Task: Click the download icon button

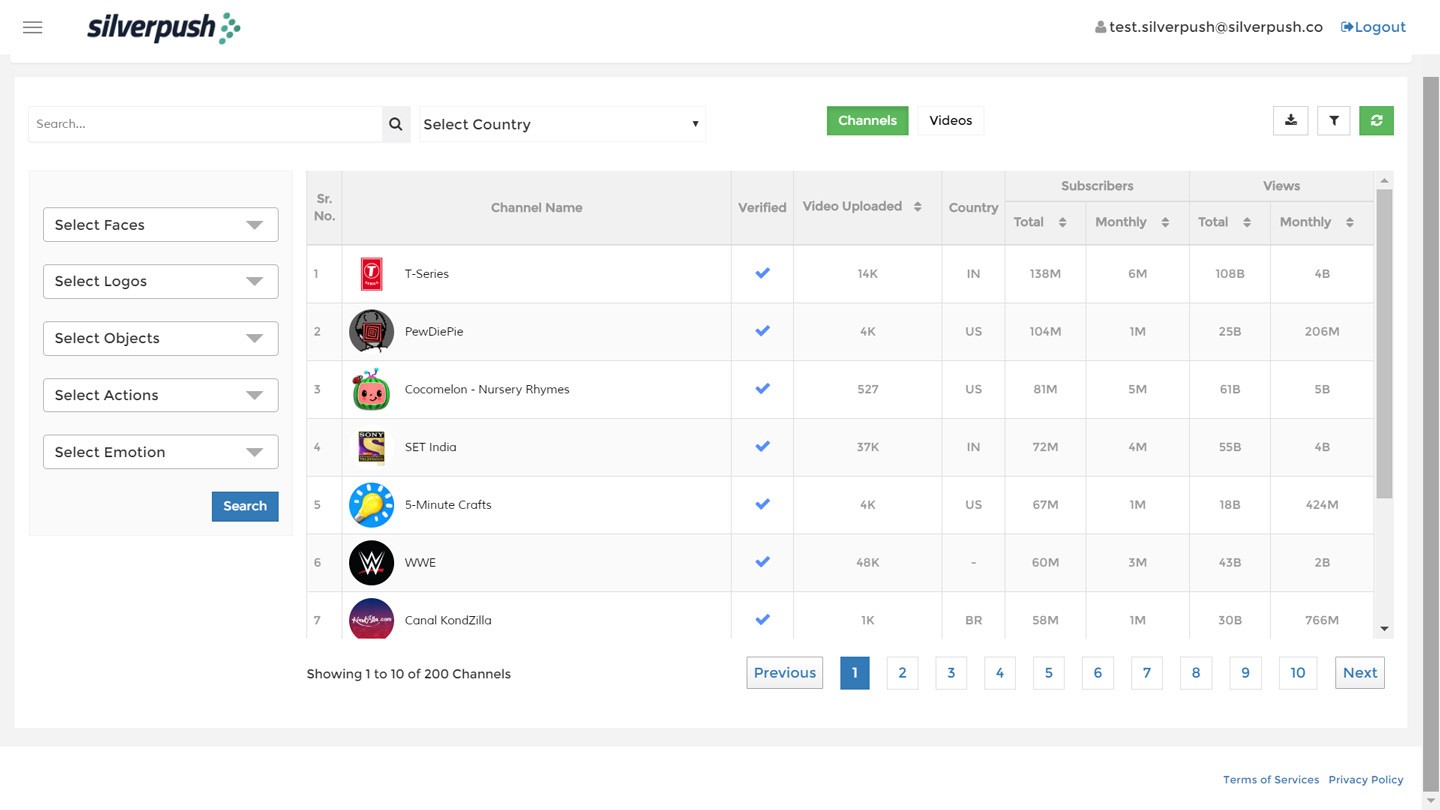Action: 1290,121
